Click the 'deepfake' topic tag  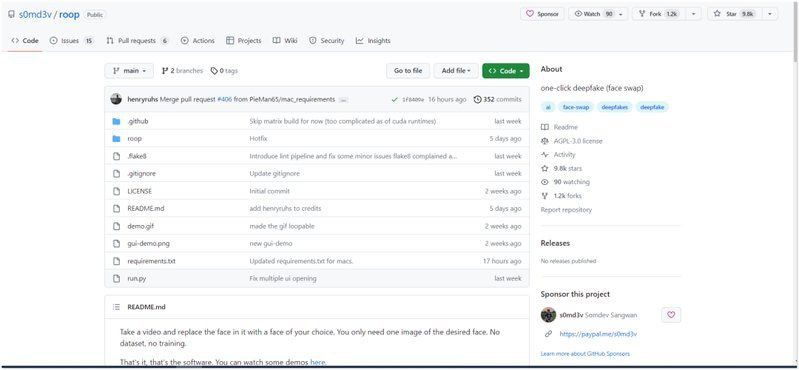(652, 108)
